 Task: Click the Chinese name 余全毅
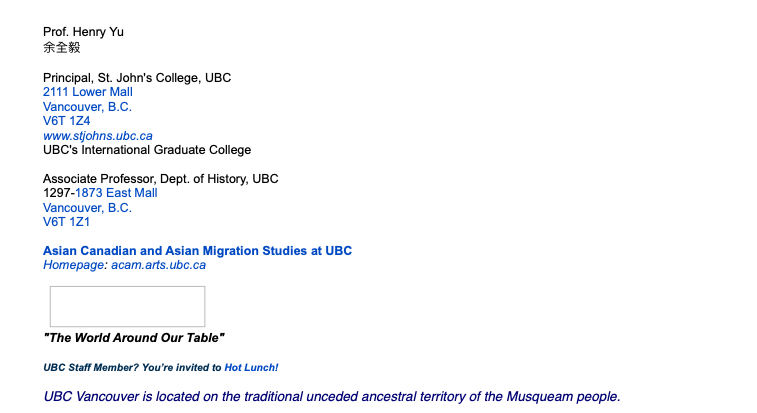point(61,47)
